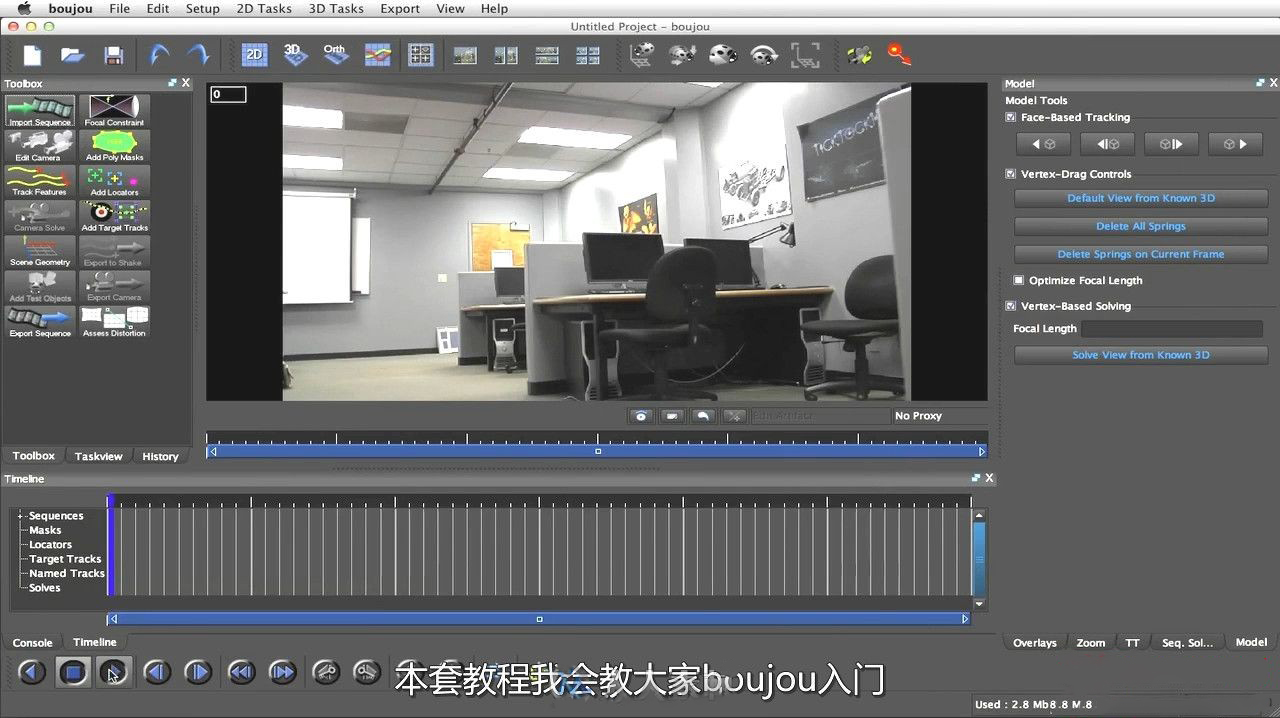Viewport: 1280px width, 718px height.
Task: Switch to the Taskview tab
Action: point(98,456)
